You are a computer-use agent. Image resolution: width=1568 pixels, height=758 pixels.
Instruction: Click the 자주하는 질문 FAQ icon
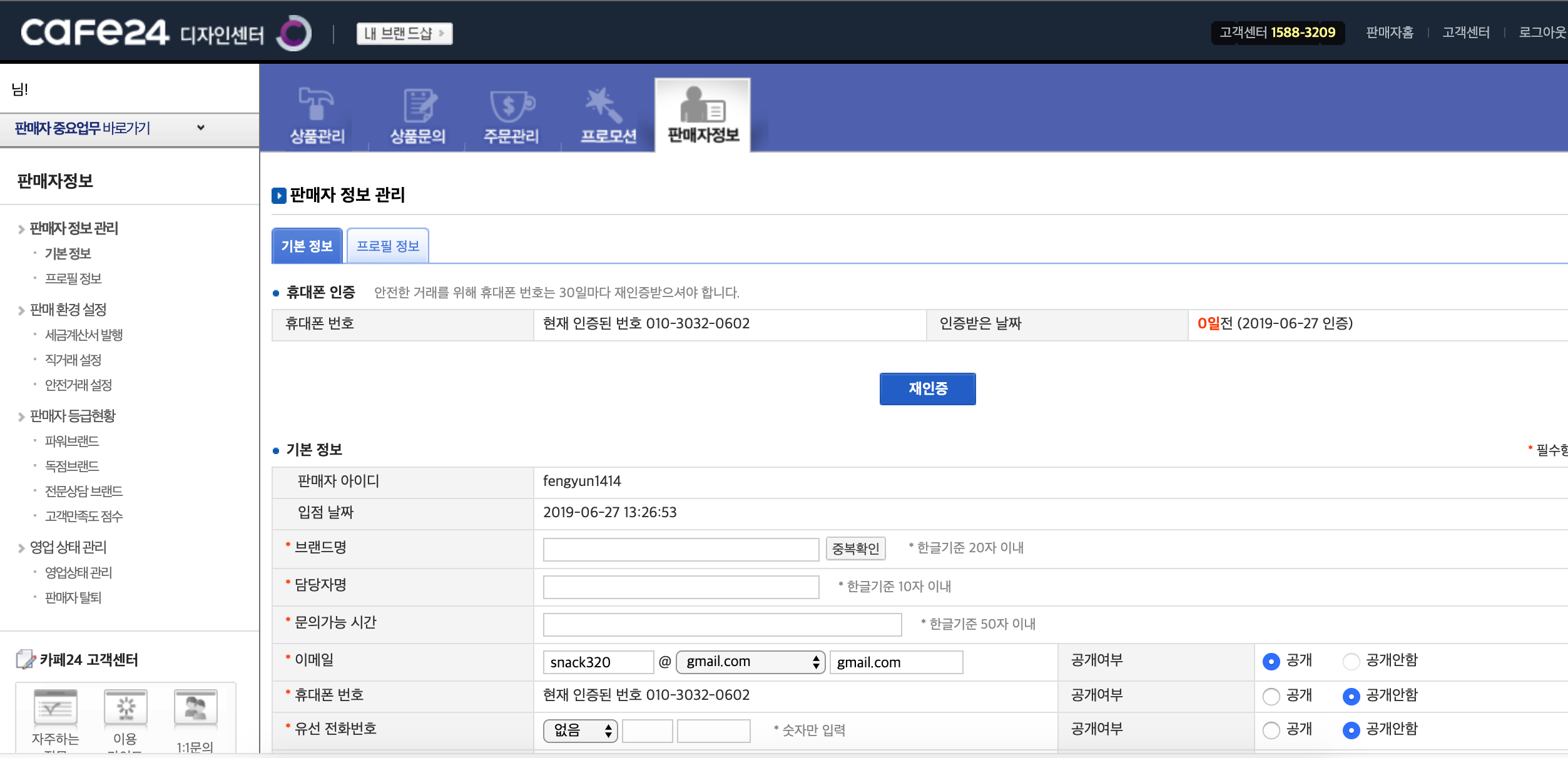tap(55, 708)
